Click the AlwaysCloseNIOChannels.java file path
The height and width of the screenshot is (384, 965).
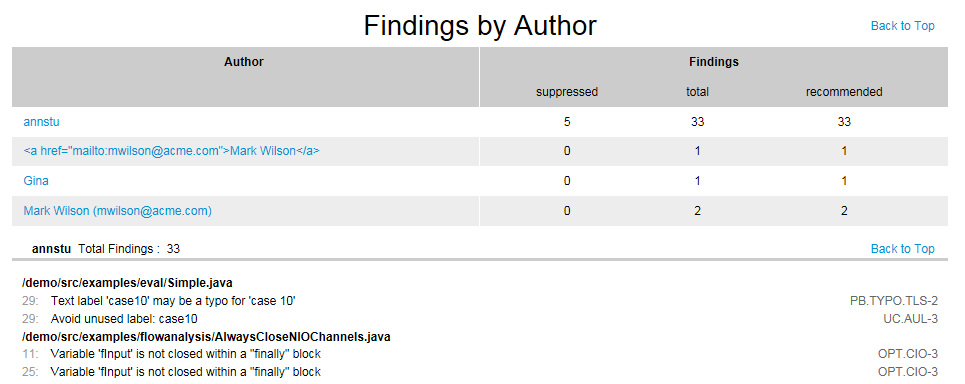[206, 337]
